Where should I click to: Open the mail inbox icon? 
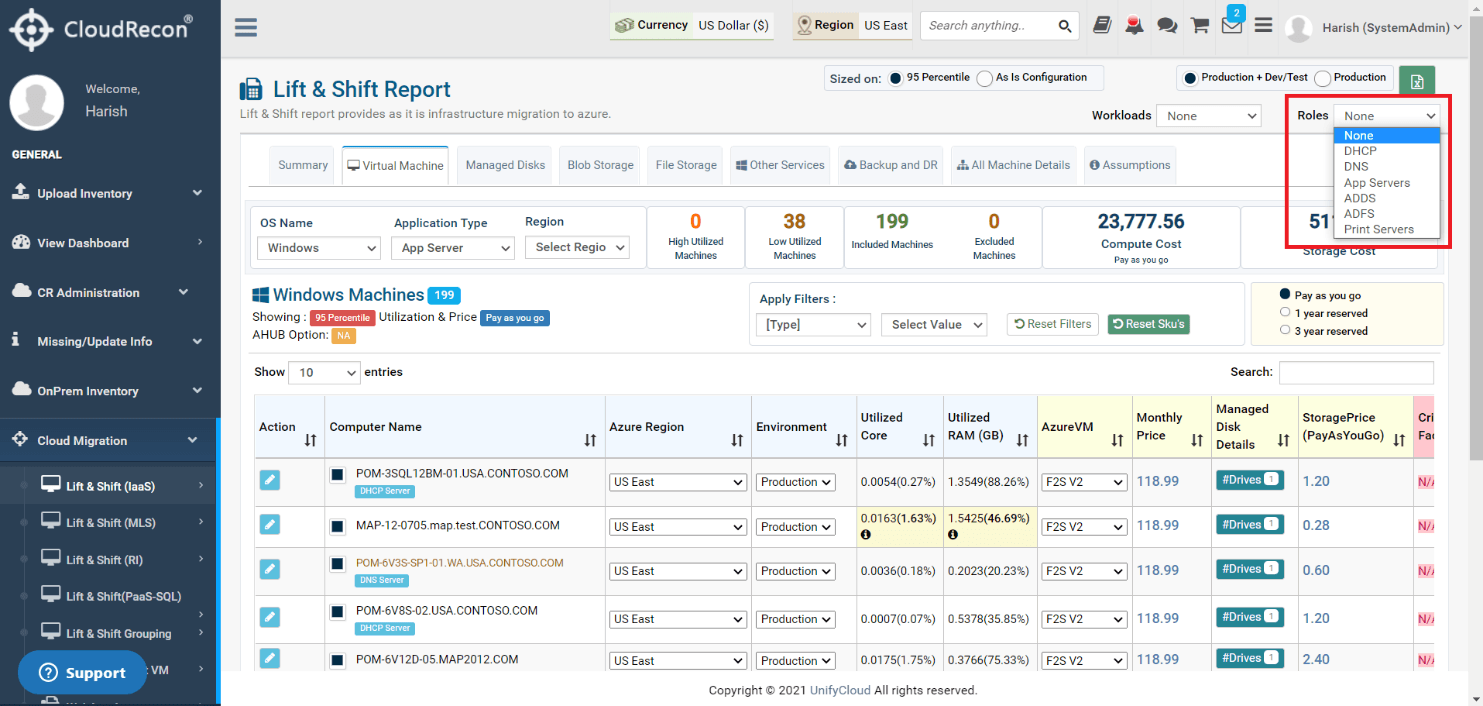click(x=1232, y=26)
